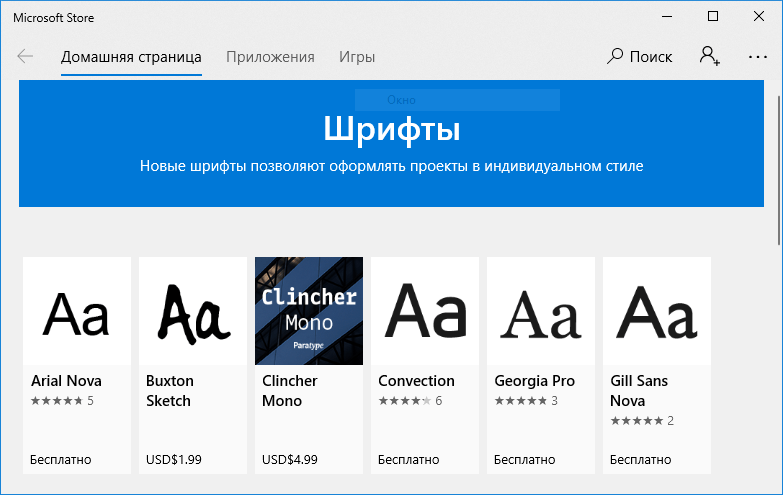Click Бесплатно under Georgia Pro
This screenshot has width=783, height=495.
[x=524, y=460]
